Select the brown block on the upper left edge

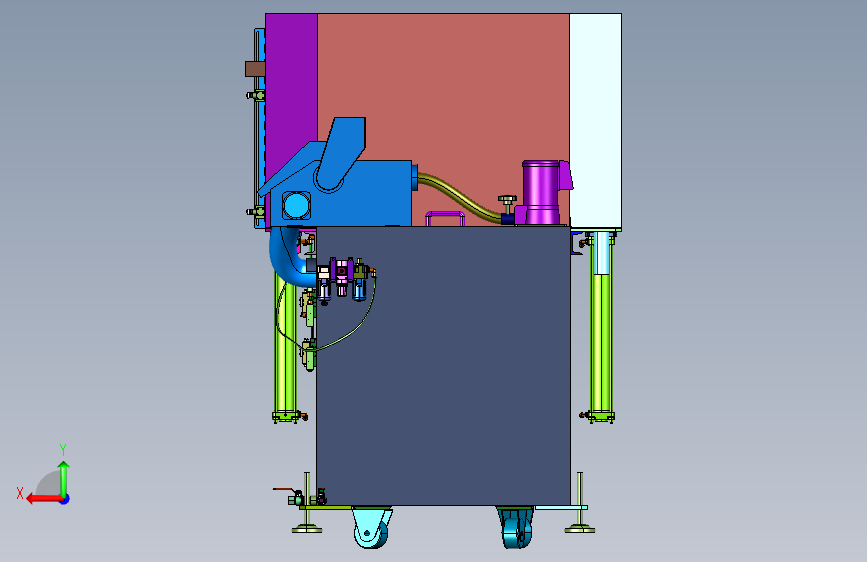255,69
